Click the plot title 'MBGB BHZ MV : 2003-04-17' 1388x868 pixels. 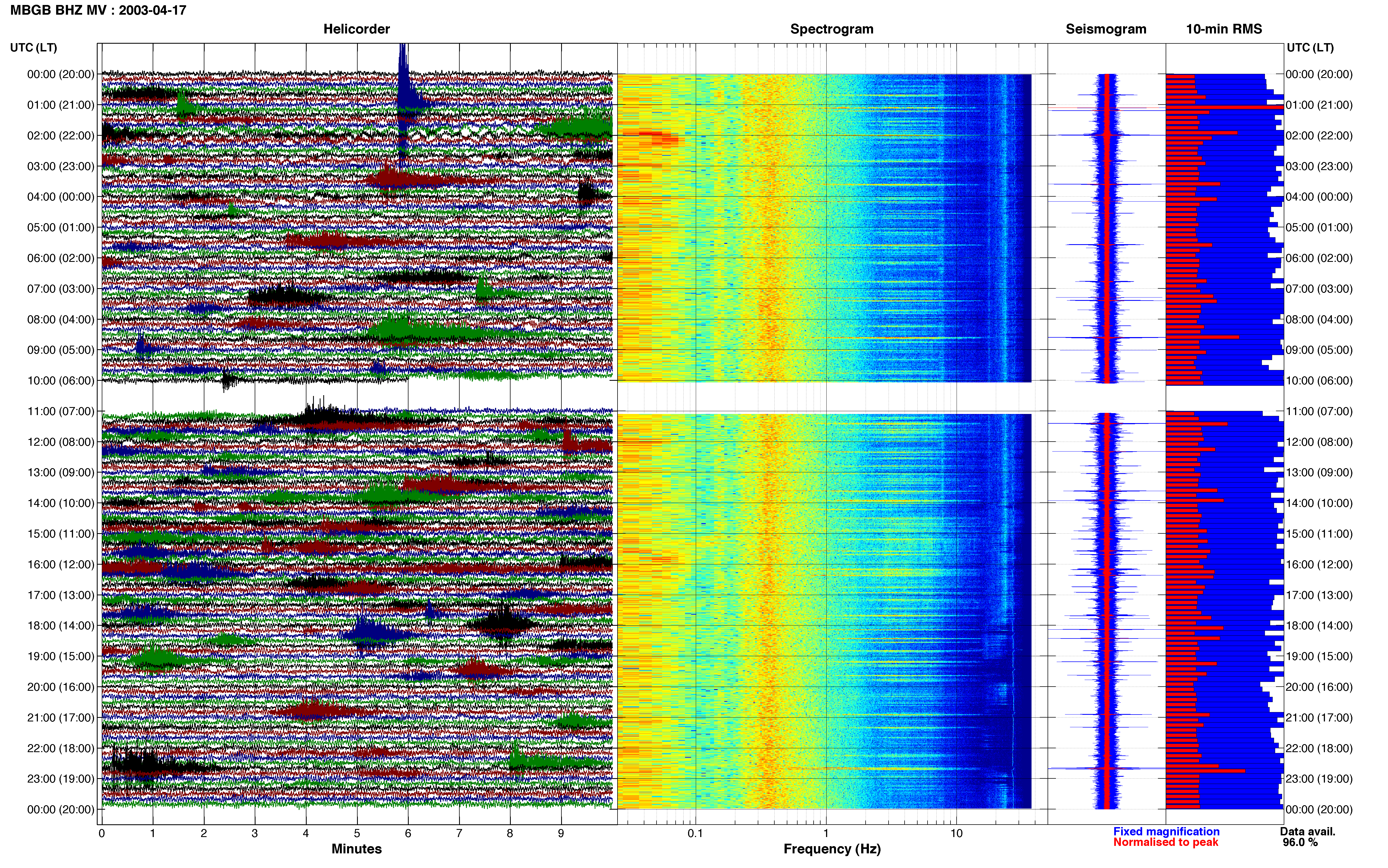pyautogui.click(x=98, y=10)
